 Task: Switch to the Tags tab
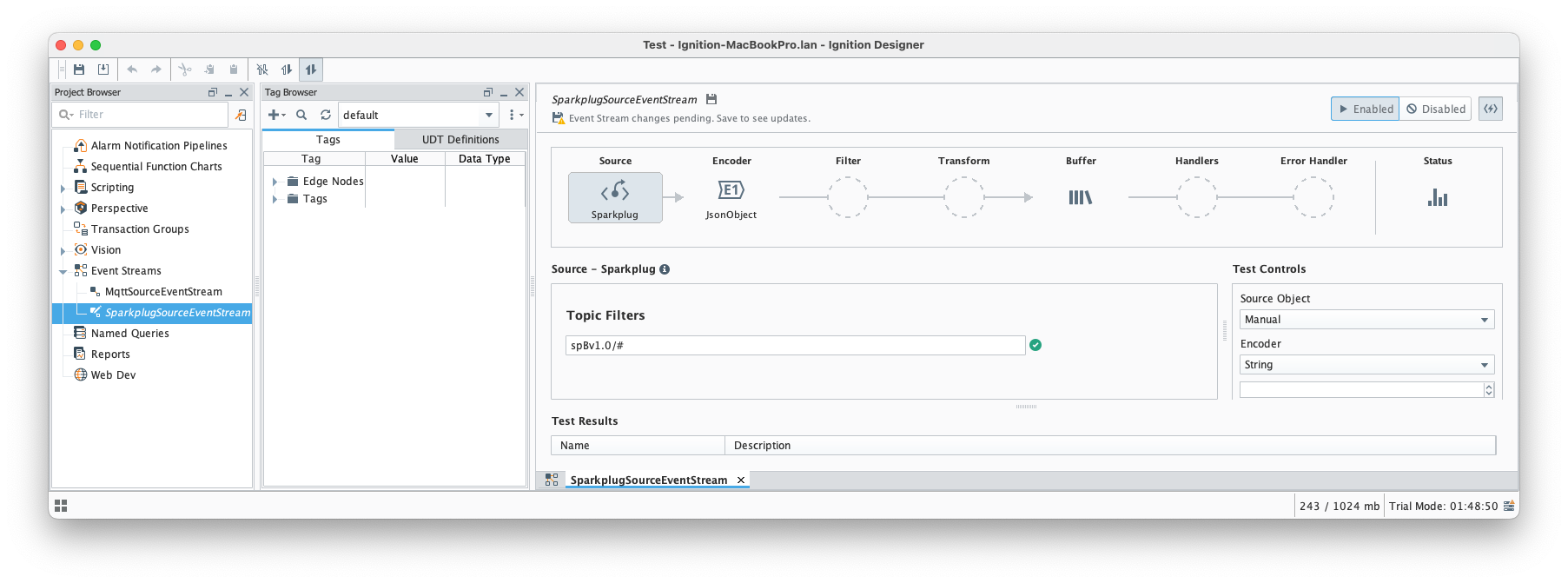click(328, 139)
